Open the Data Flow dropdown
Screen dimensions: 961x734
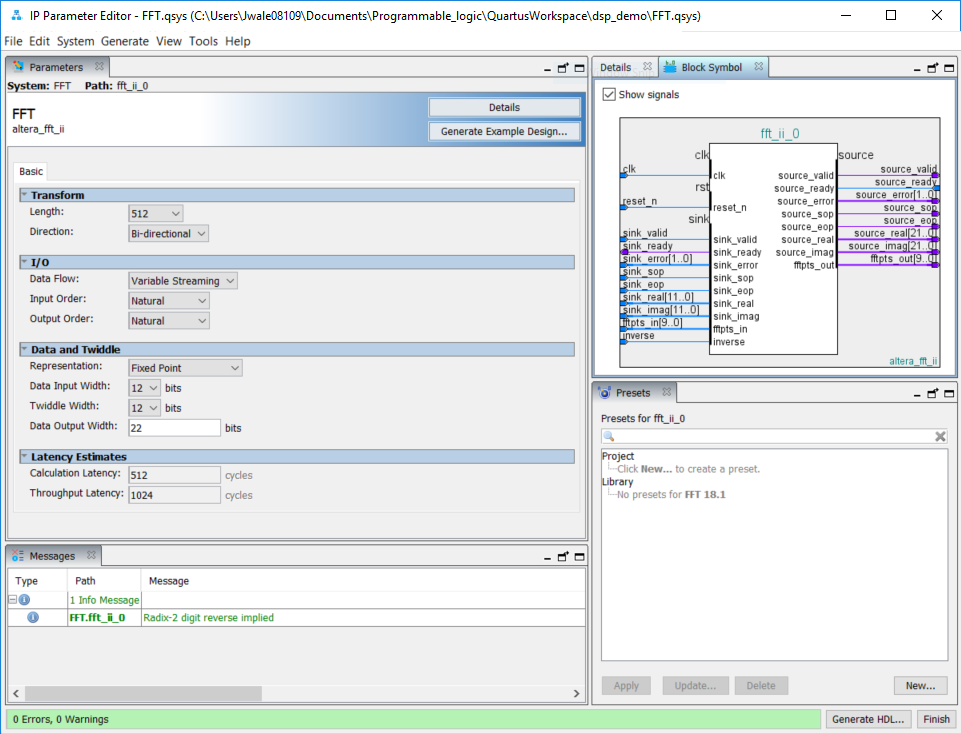(x=183, y=281)
